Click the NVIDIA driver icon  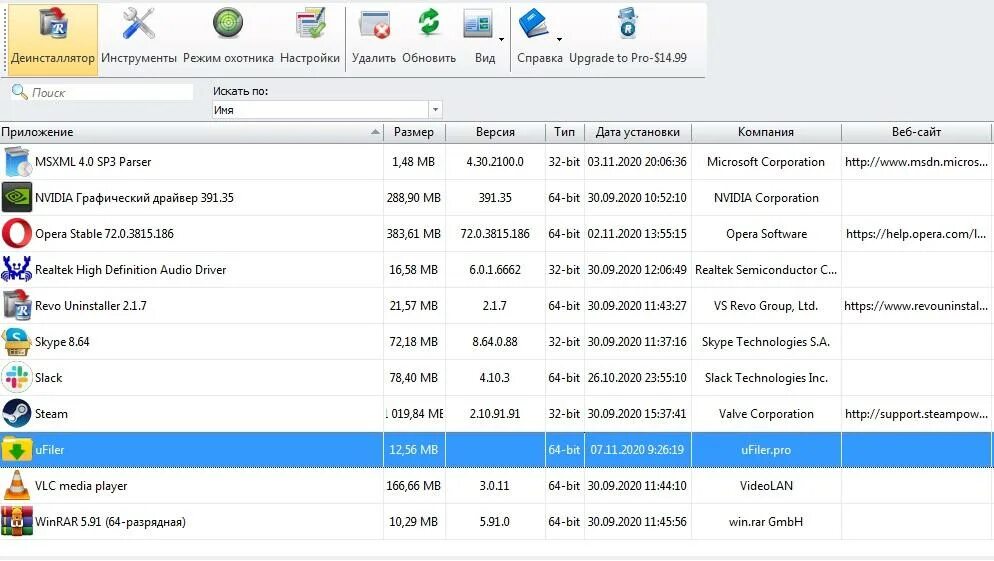click(17, 198)
